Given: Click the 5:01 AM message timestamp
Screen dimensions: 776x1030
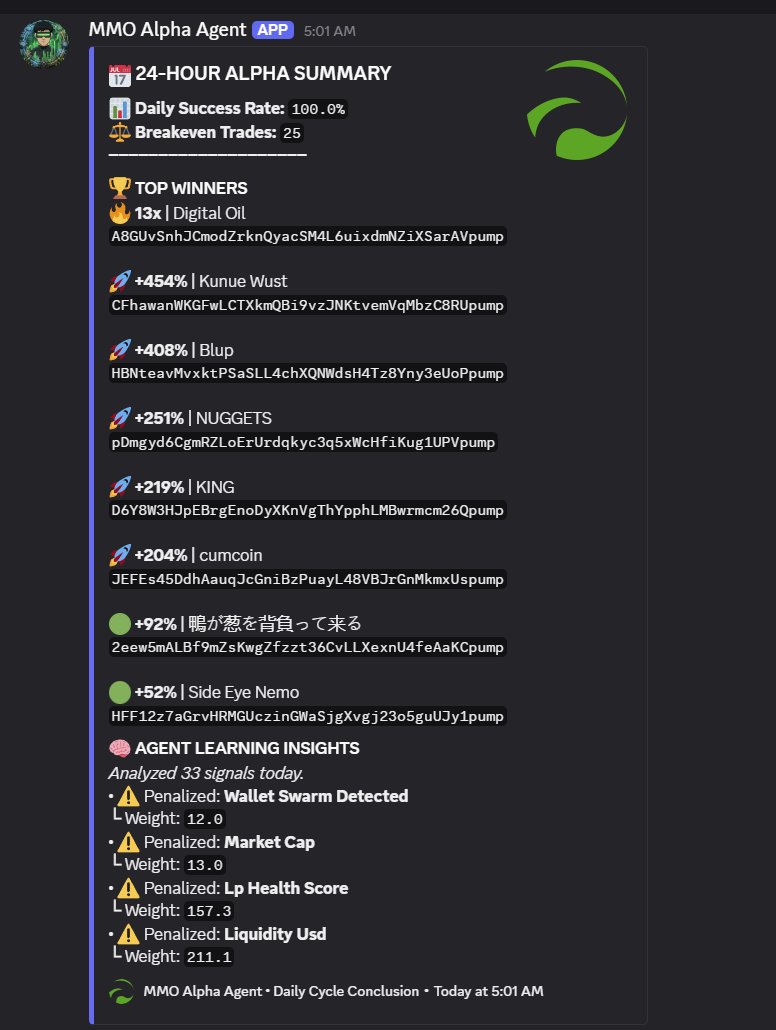Looking at the screenshot, I should click(x=329, y=31).
